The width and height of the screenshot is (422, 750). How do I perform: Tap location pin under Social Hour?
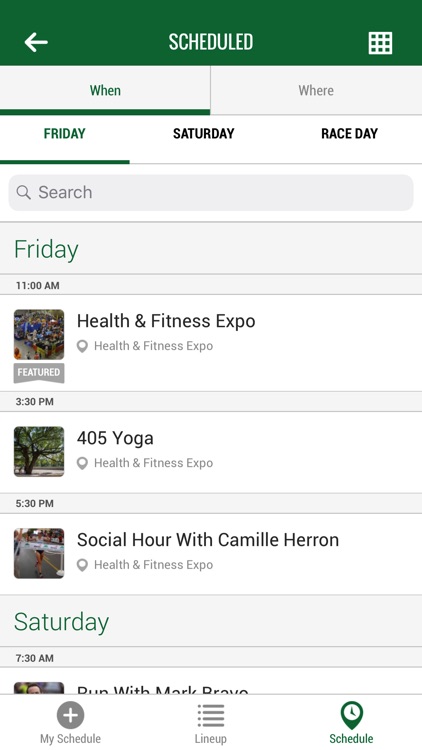tap(82, 565)
